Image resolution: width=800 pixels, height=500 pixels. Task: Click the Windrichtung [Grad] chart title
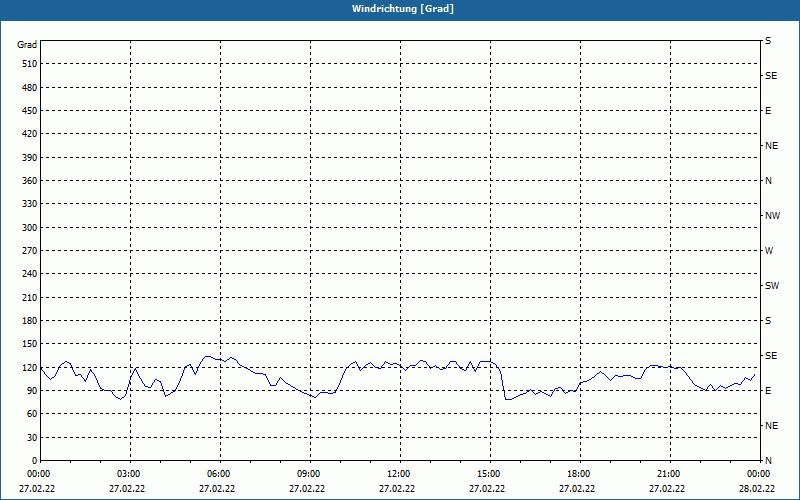pos(403,9)
